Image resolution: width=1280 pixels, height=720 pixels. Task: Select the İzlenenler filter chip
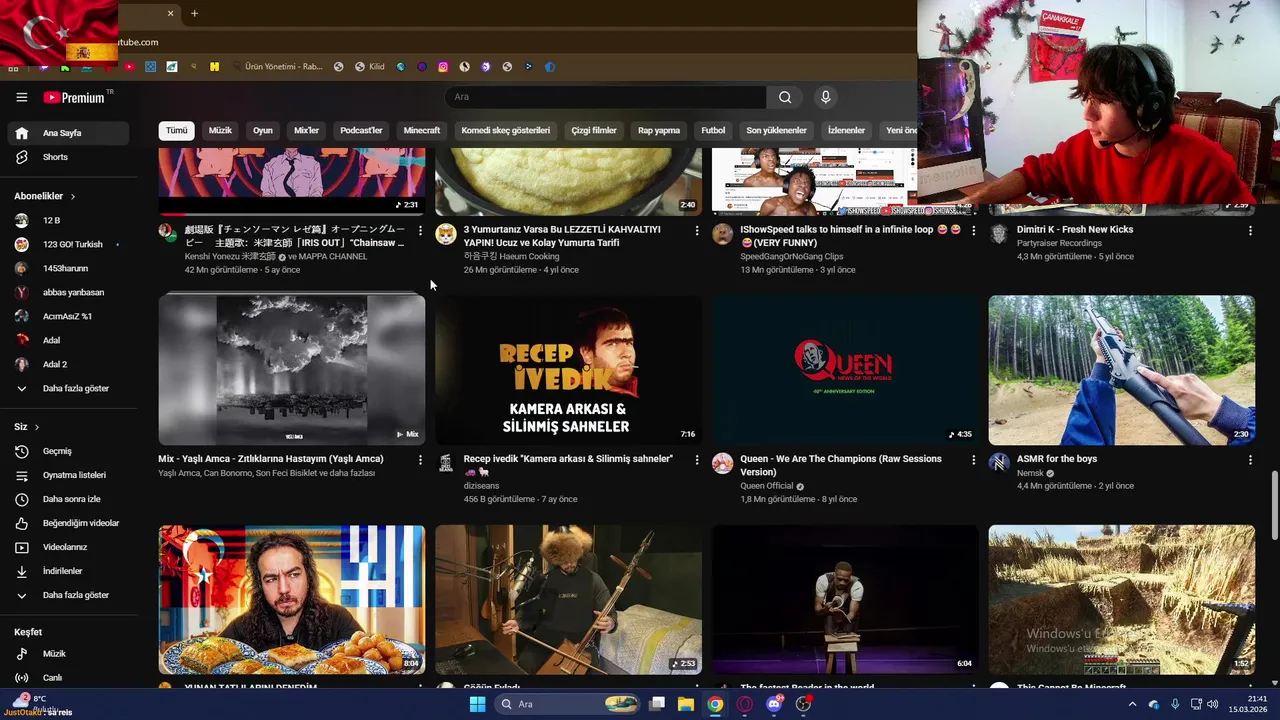coord(846,130)
